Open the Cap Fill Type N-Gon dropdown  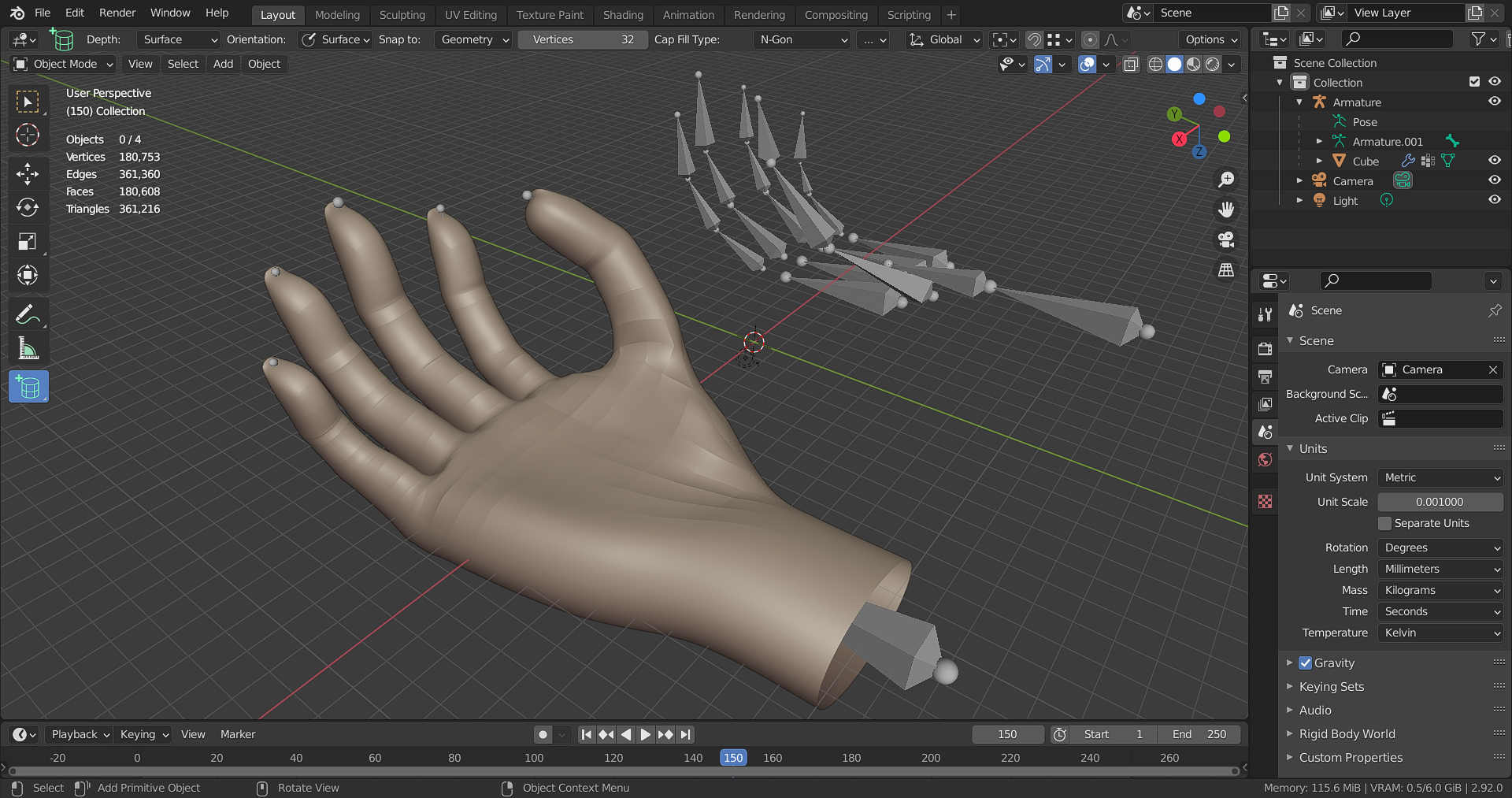tap(802, 39)
